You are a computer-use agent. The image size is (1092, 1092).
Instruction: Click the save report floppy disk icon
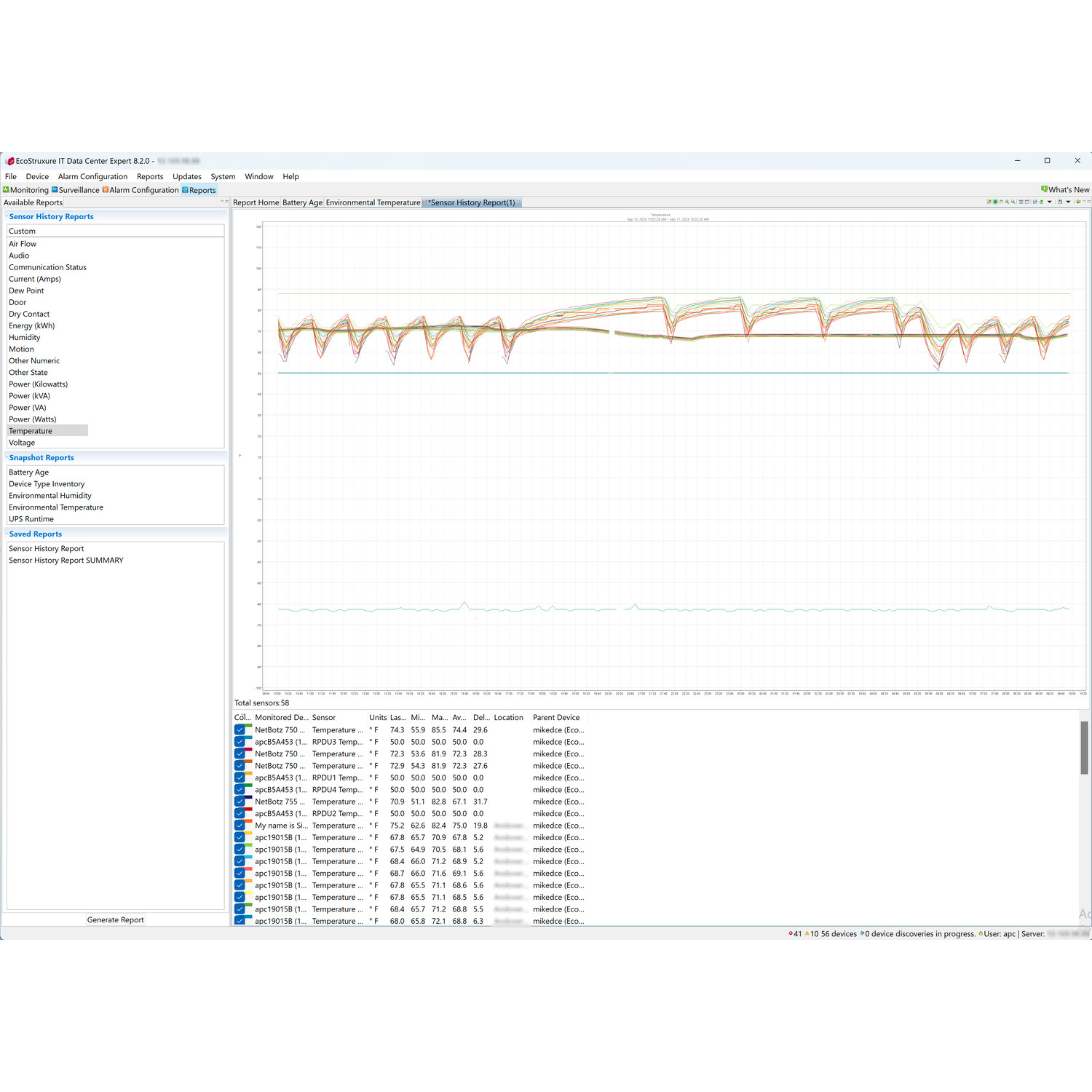(x=1060, y=202)
